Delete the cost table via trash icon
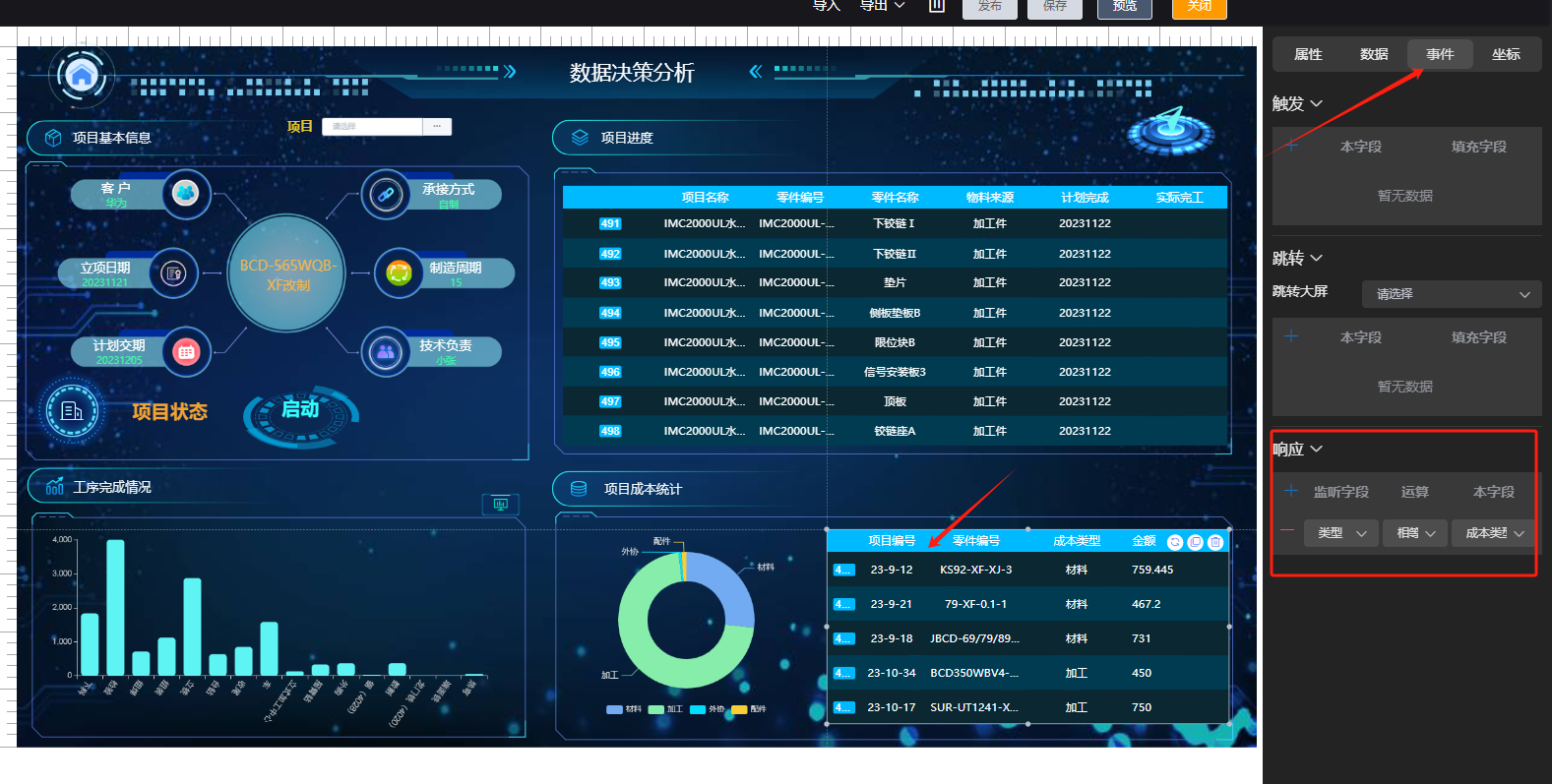This screenshot has height=784, width=1552. (1215, 542)
